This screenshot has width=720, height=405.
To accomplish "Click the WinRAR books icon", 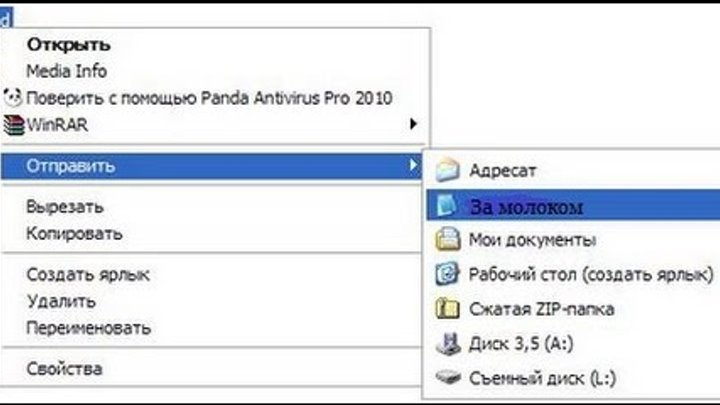I will click(12, 125).
